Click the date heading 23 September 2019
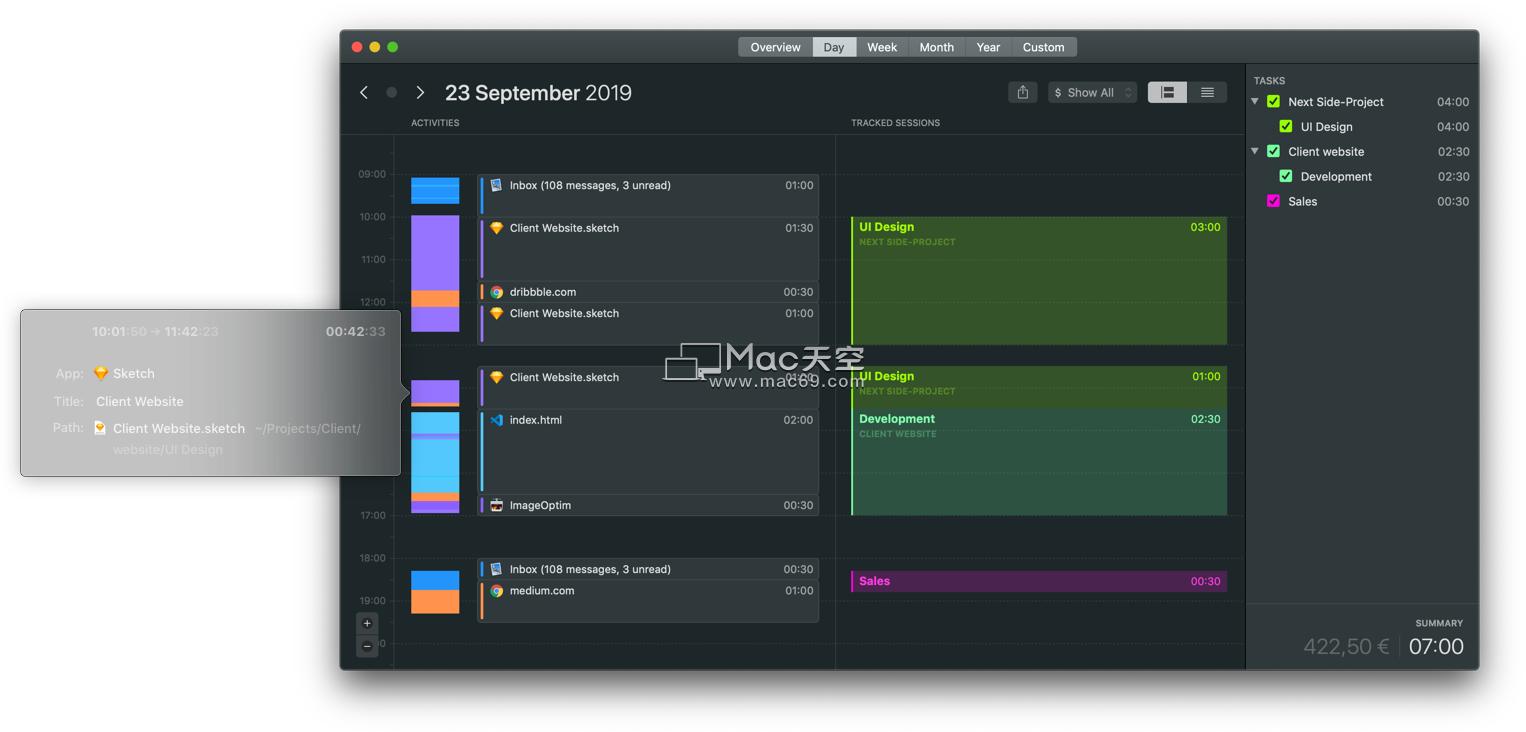Viewport: 1526px width, 732px height. coord(538,93)
